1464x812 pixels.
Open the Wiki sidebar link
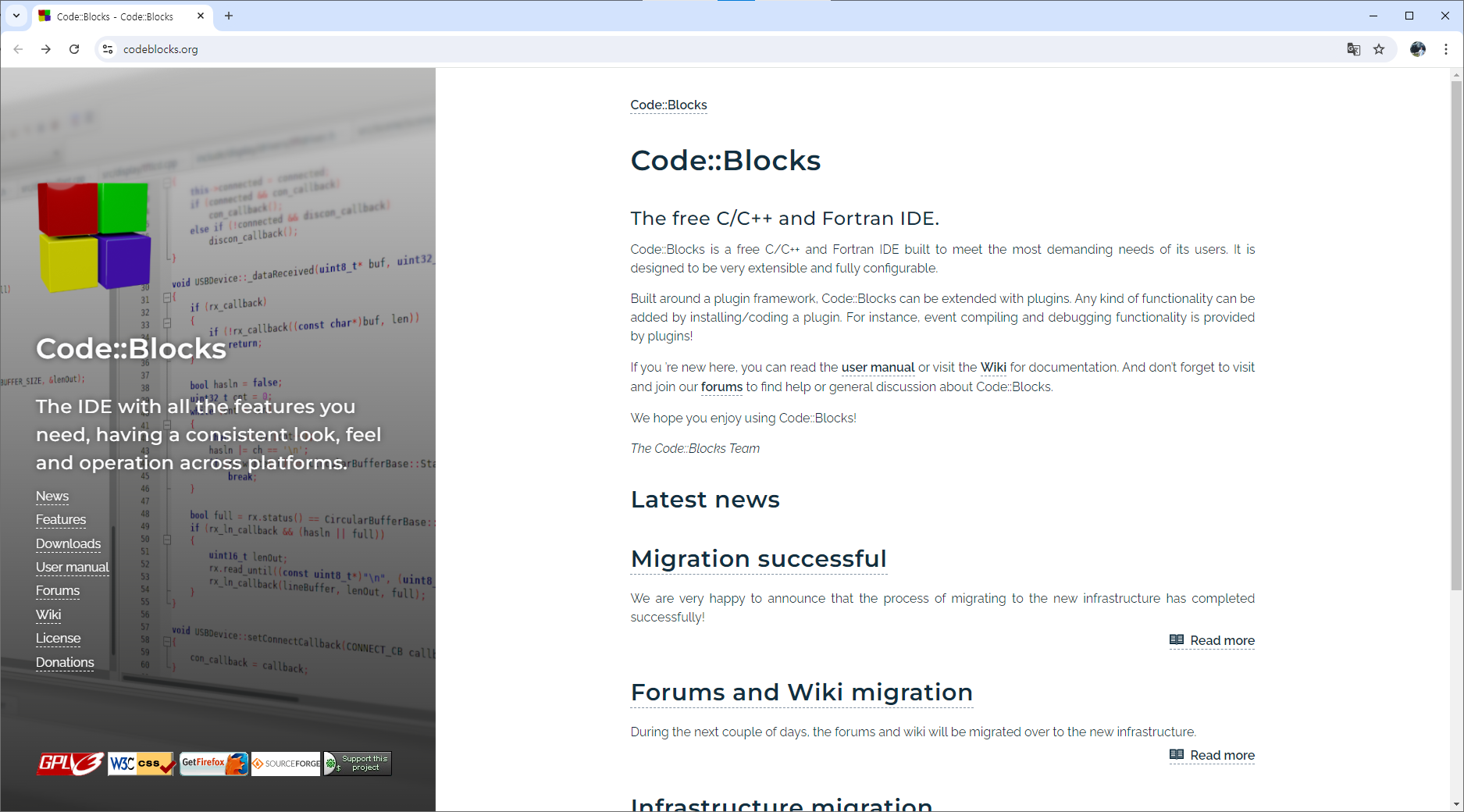point(48,615)
